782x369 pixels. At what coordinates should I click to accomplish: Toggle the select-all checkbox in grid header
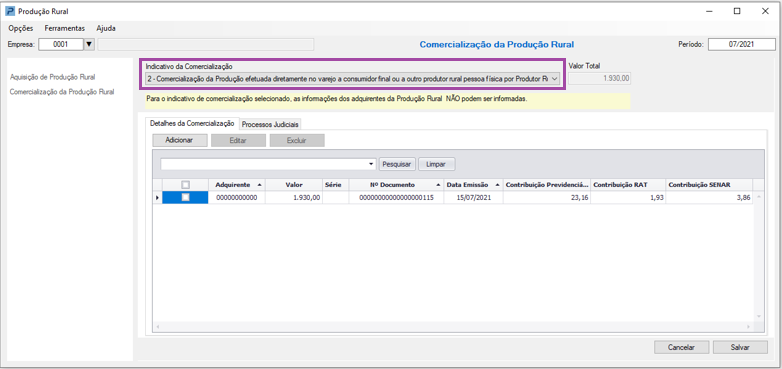(186, 184)
